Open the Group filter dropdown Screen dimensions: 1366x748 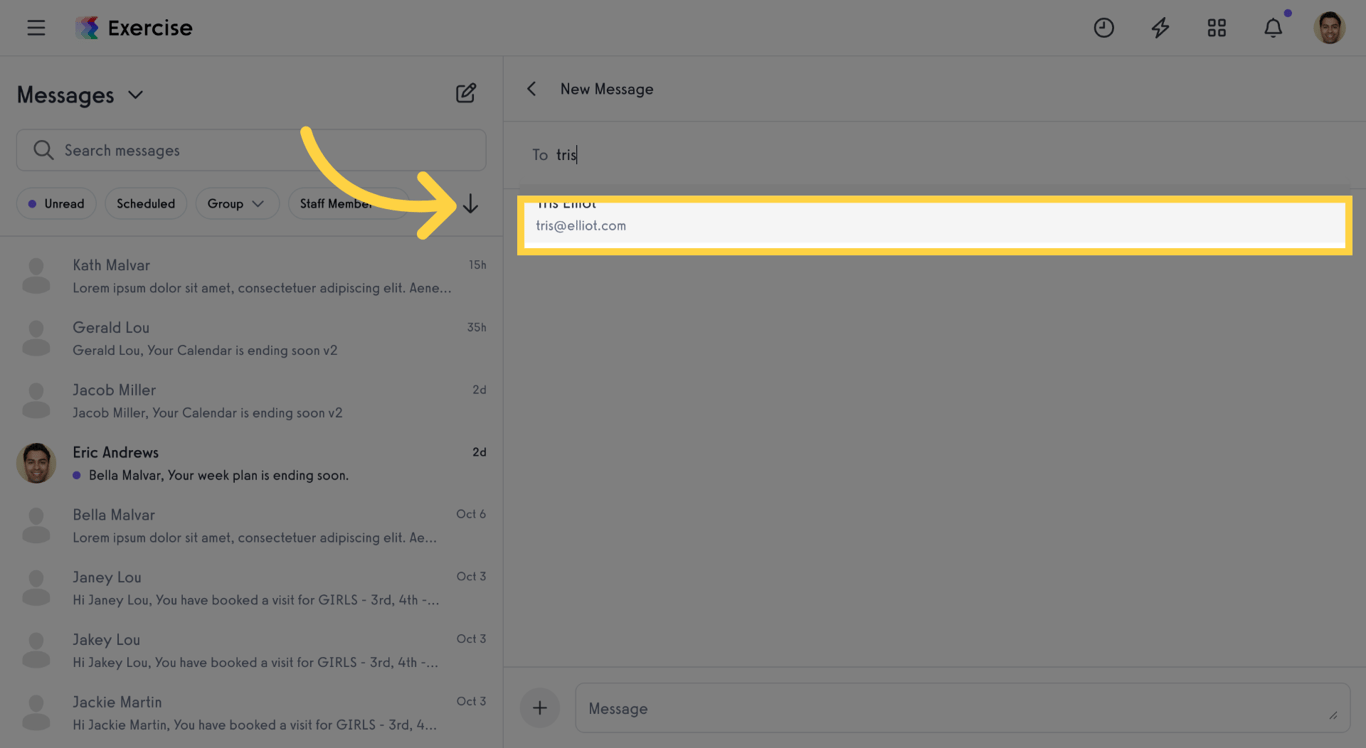pyautogui.click(x=237, y=203)
